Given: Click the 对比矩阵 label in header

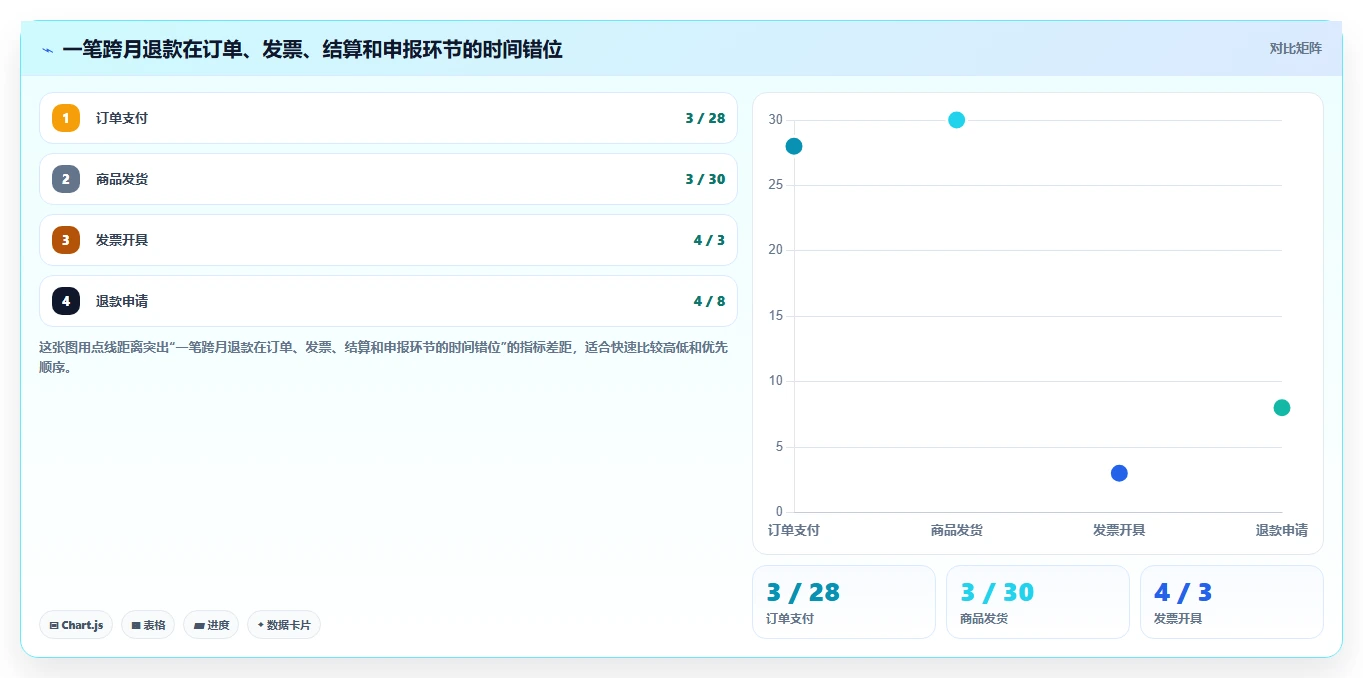Looking at the screenshot, I should pos(1296,49).
